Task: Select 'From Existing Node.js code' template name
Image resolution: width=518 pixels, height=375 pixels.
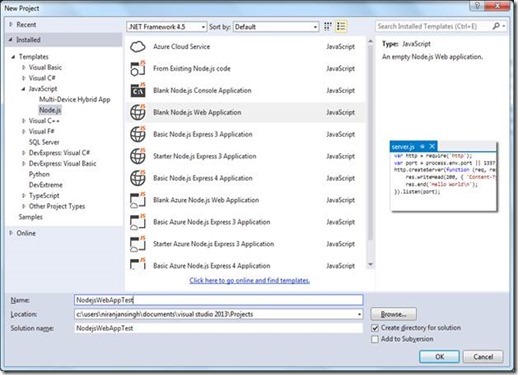Action: pos(192,69)
